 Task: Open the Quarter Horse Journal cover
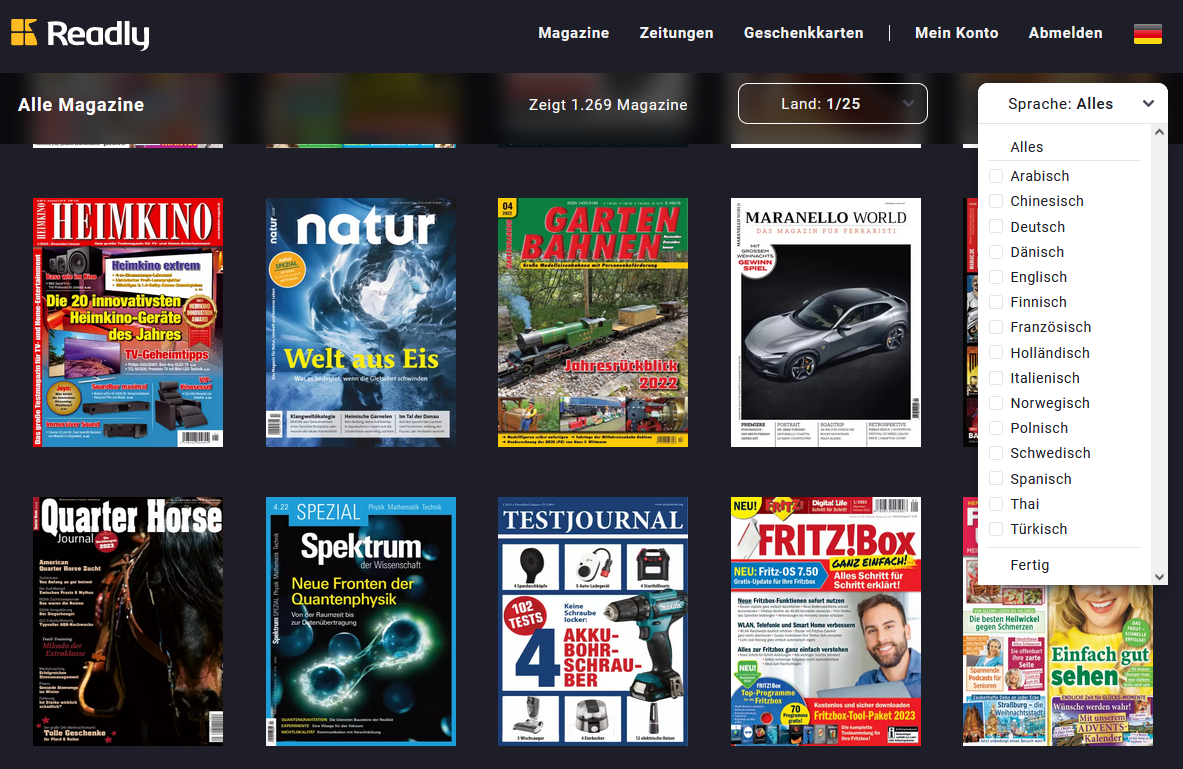(x=128, y=621)
